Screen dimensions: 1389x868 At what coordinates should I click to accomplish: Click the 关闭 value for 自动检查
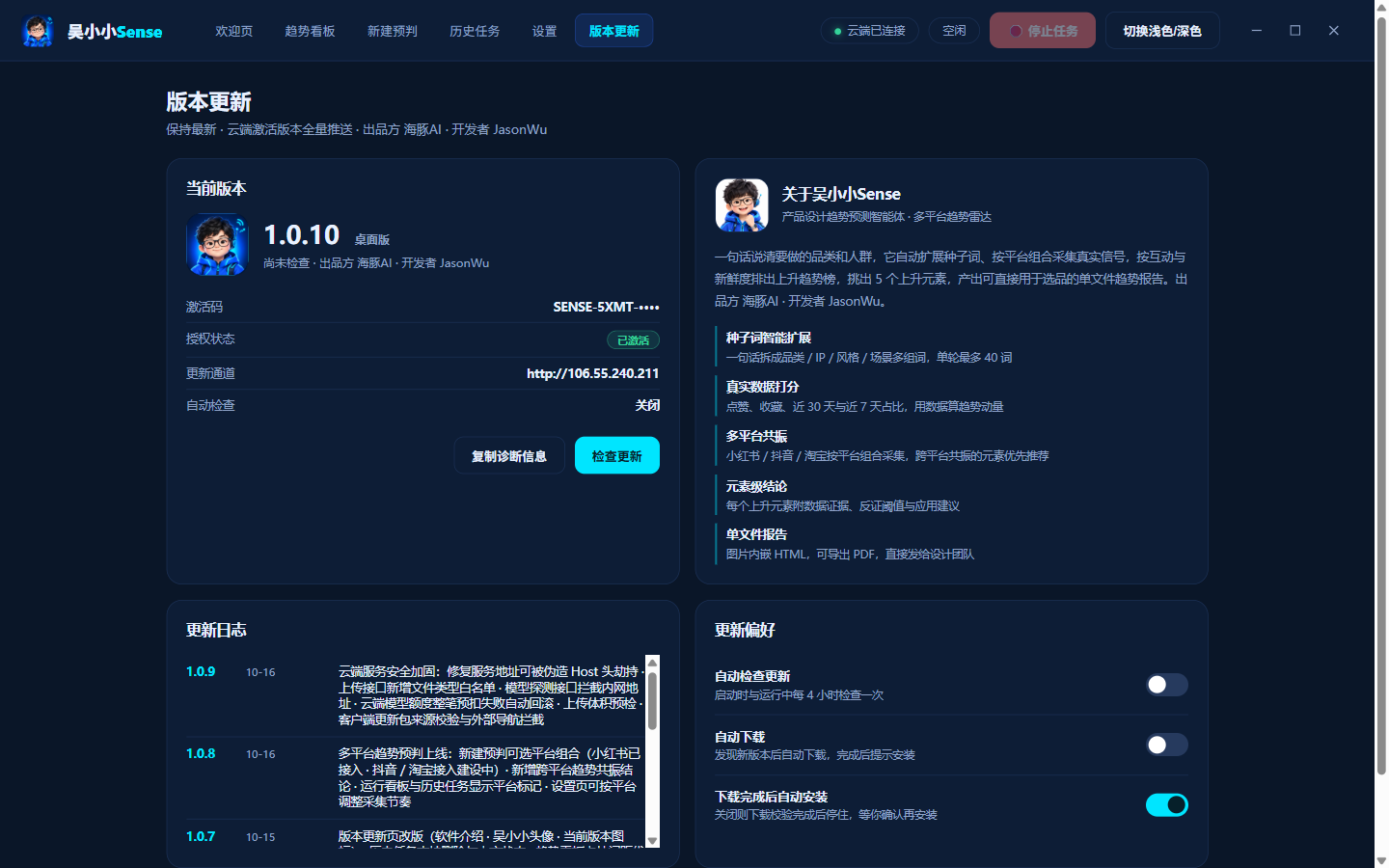pos(648,405)
